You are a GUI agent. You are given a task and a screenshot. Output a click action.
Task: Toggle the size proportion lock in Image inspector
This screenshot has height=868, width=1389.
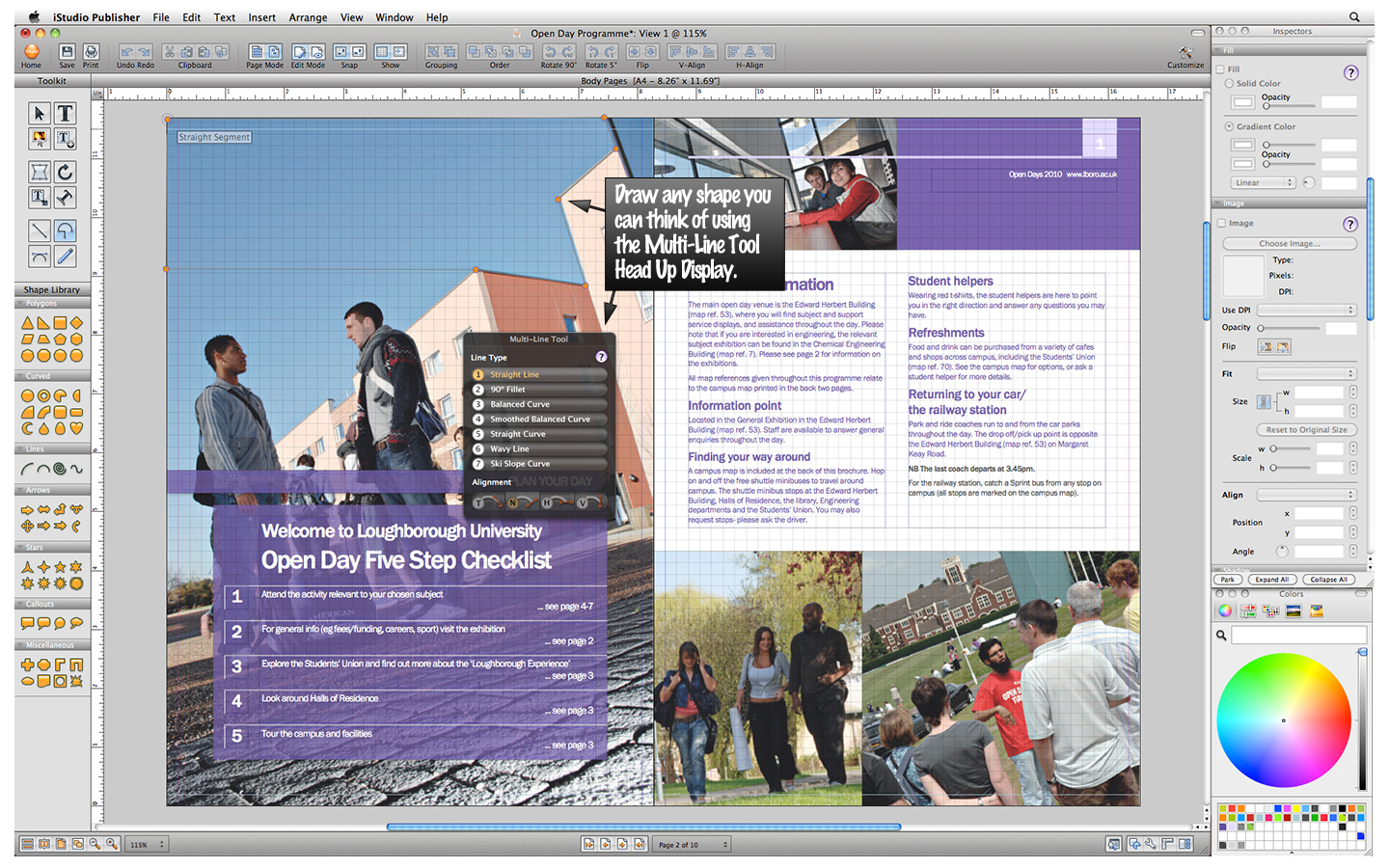(x=1264, y=401)
